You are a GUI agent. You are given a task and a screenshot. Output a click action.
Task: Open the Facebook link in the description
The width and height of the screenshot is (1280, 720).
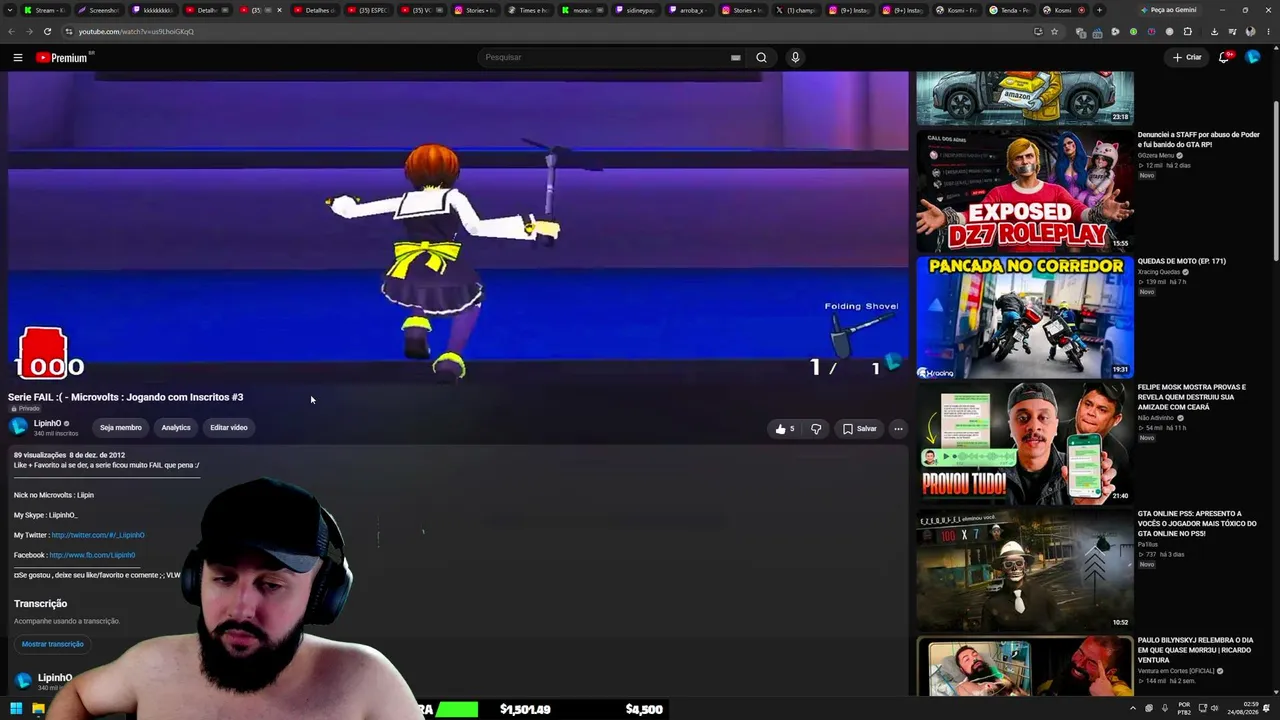pyautogui.click(x=92, y=555)
